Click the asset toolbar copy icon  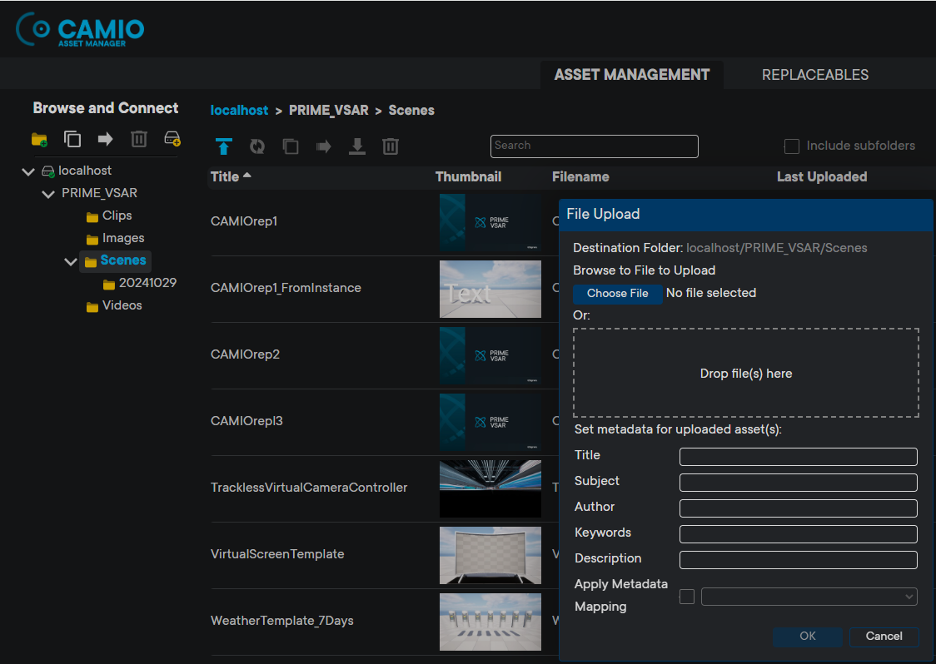pyautogui.click(x=290, y=147)
